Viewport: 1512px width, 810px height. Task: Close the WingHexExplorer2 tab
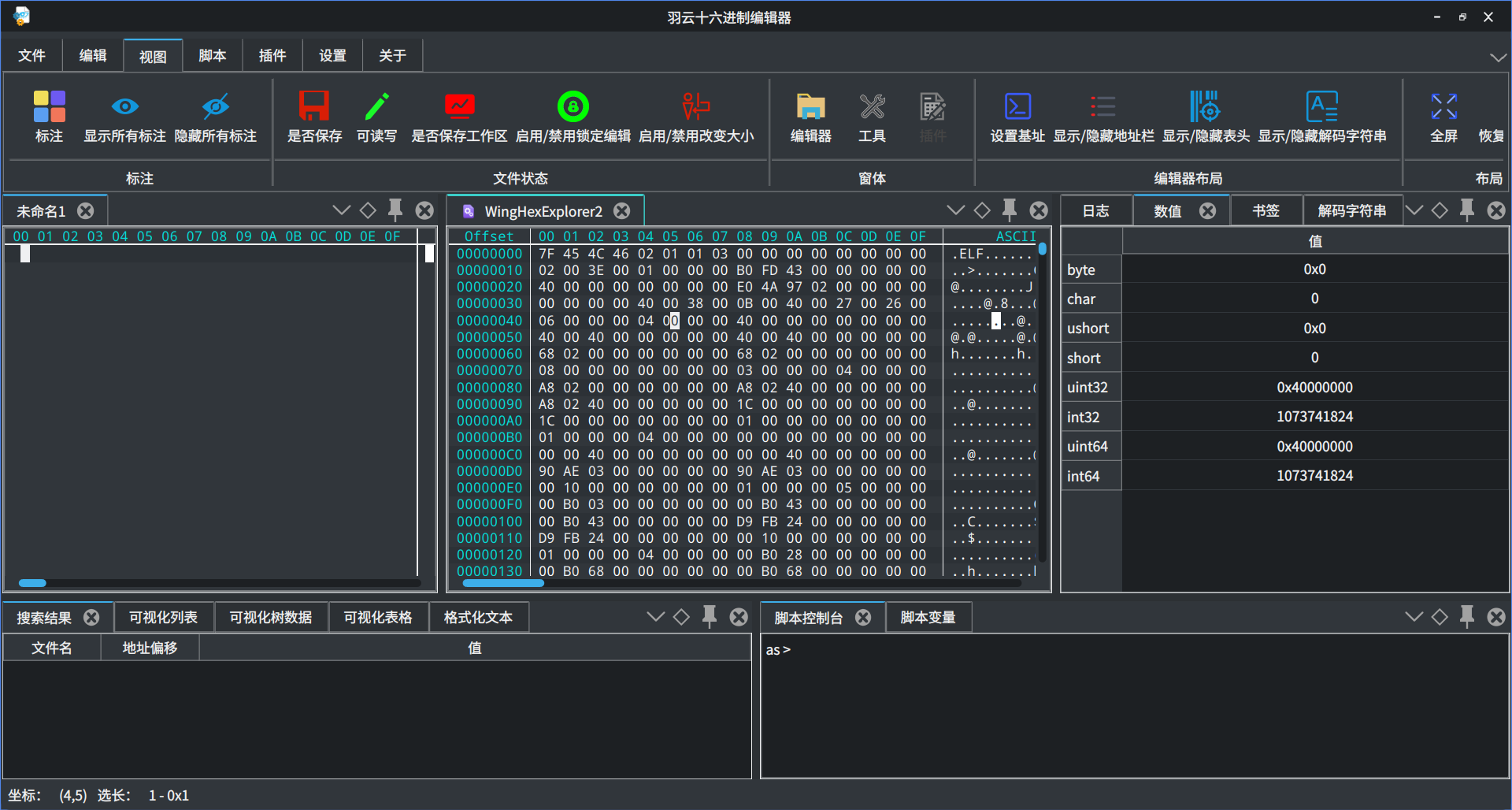click(622, 210)
